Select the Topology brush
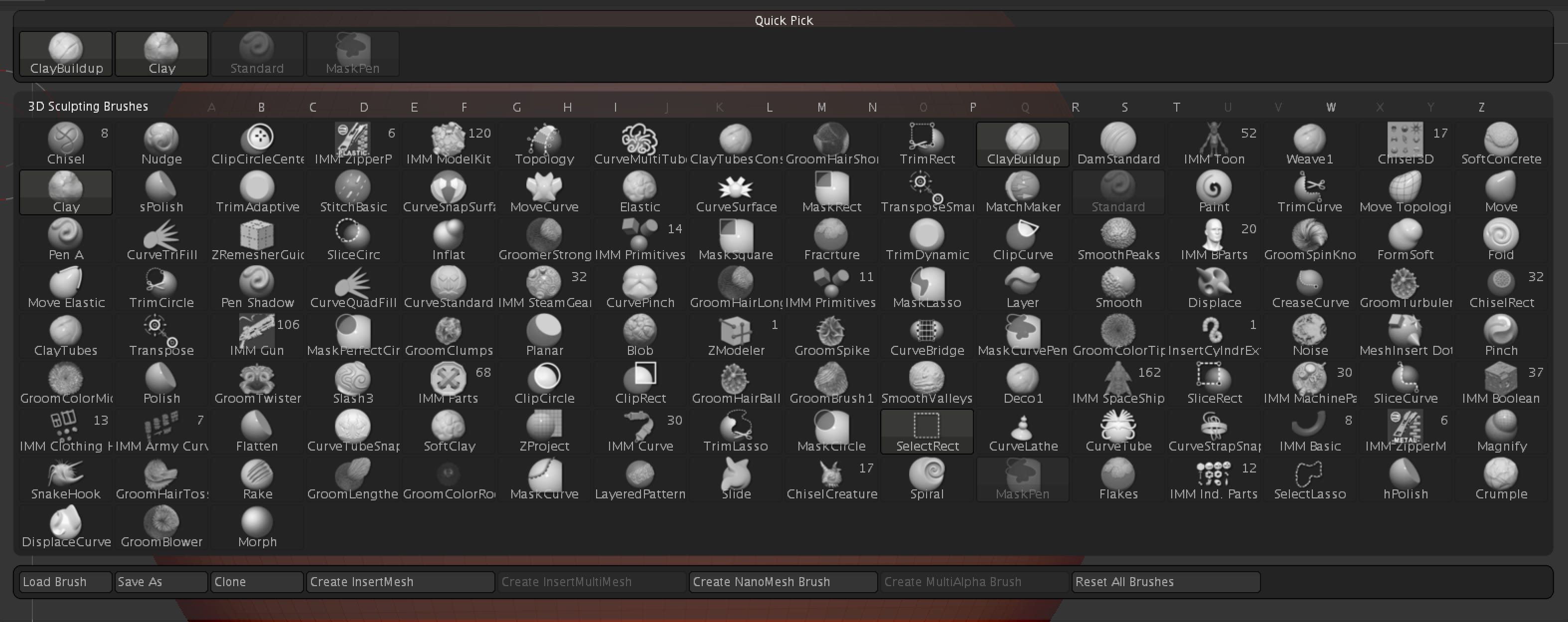The height and width of the screenshot is (622, 1568). 544,144
